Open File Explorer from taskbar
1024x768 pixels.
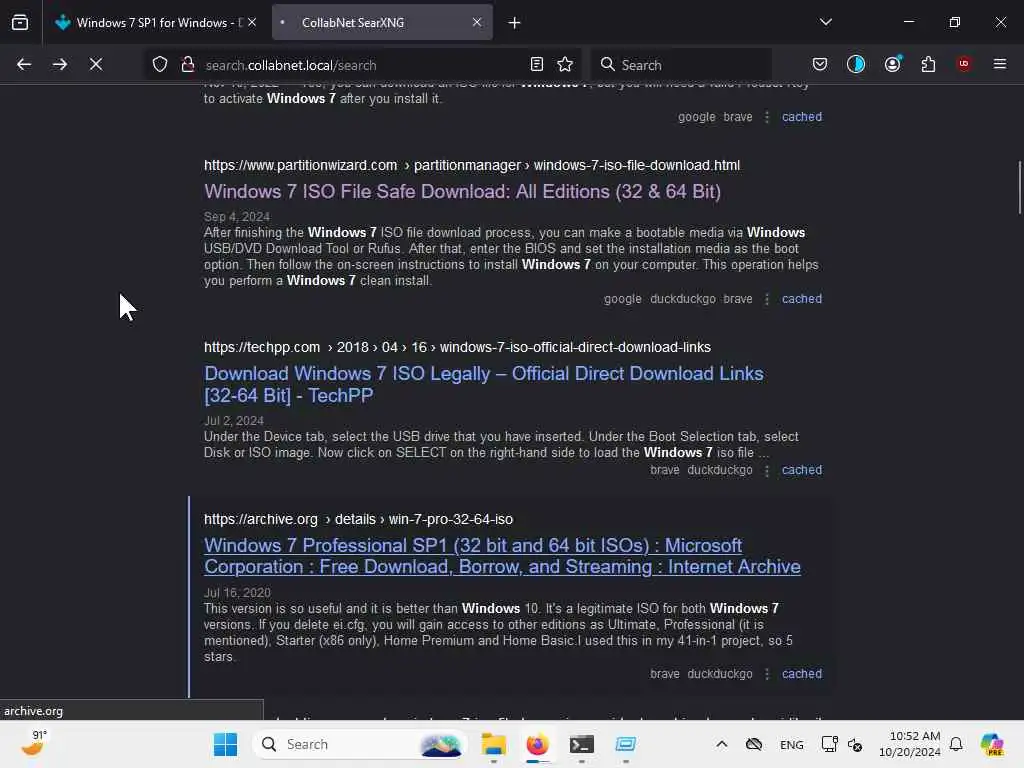click(494, 744)
